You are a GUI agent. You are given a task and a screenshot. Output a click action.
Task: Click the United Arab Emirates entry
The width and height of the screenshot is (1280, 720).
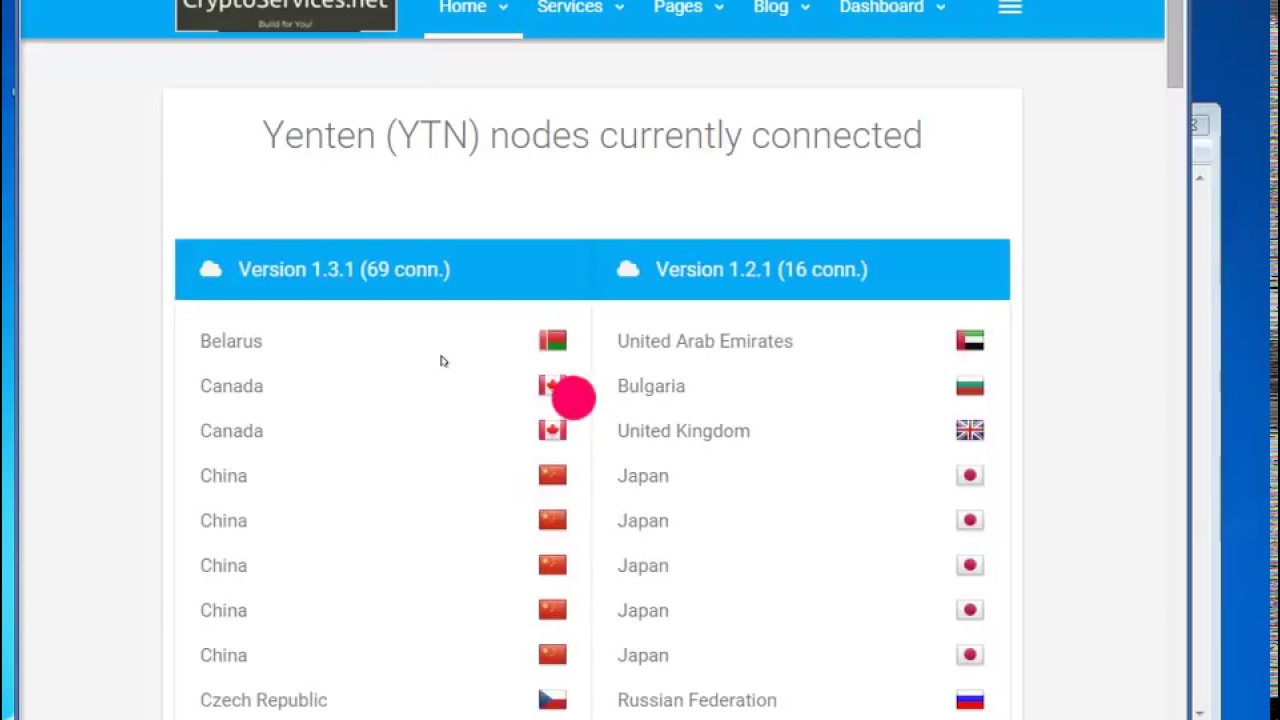(705, 341)
